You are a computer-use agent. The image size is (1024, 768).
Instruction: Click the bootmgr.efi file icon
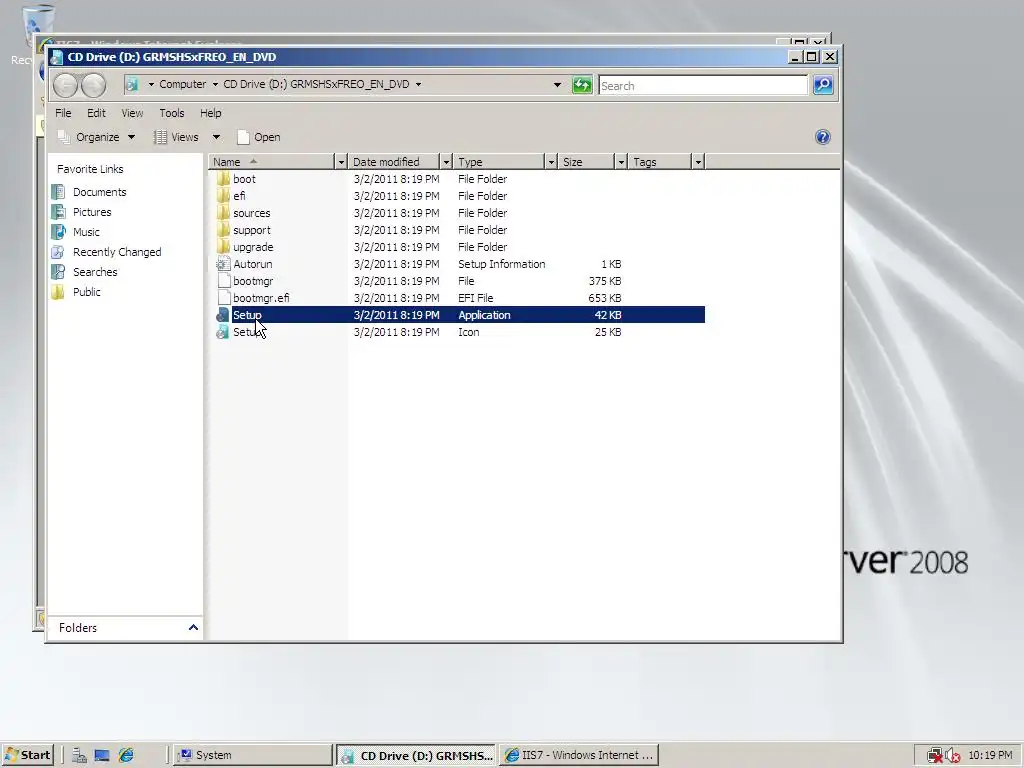[x=223, y=298]
